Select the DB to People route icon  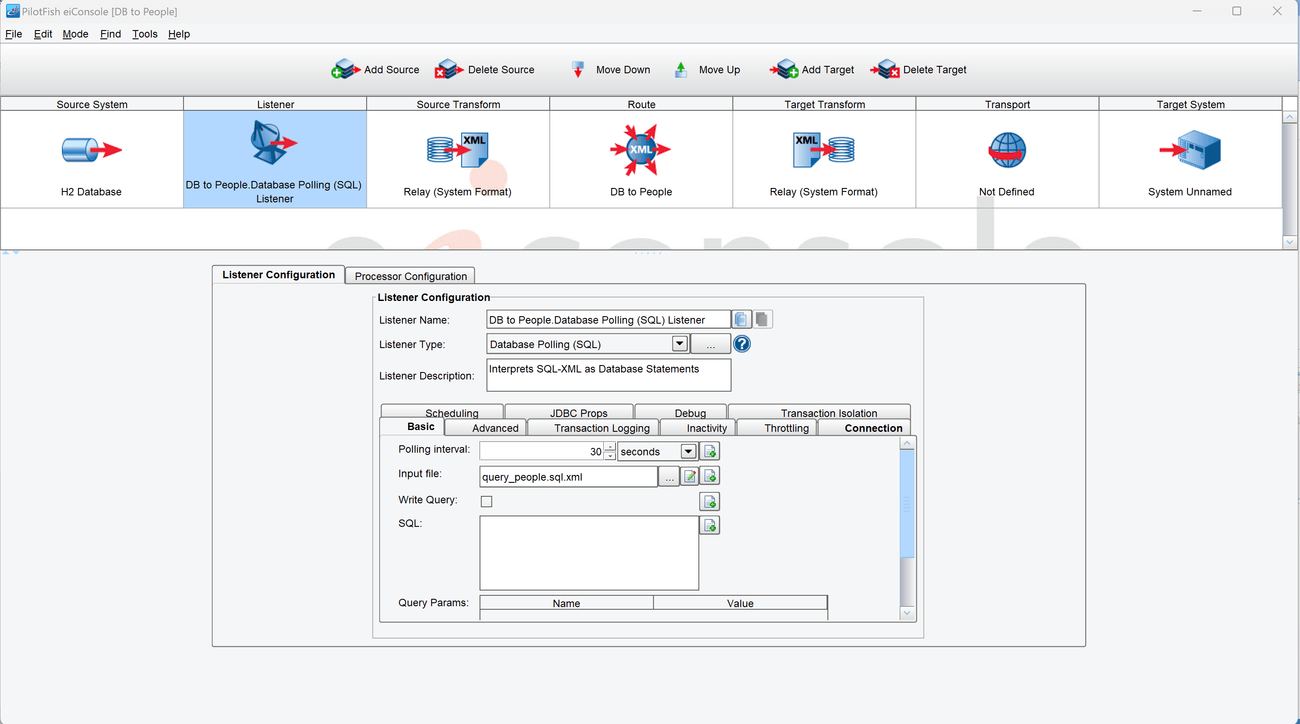pos(641,150)
